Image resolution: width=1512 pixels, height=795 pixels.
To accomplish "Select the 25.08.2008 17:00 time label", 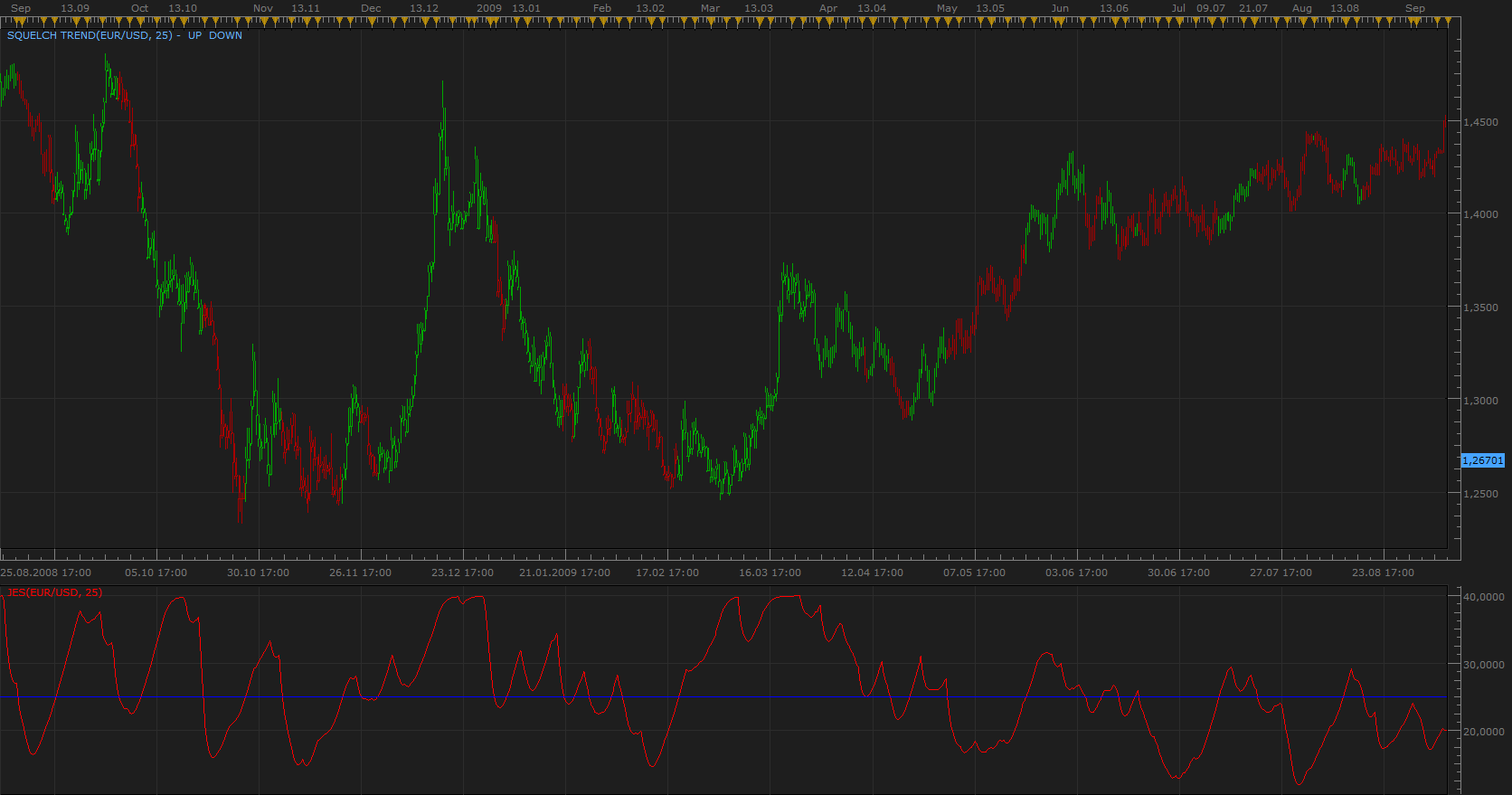I will pyautogui.click(x=46, y=573).
